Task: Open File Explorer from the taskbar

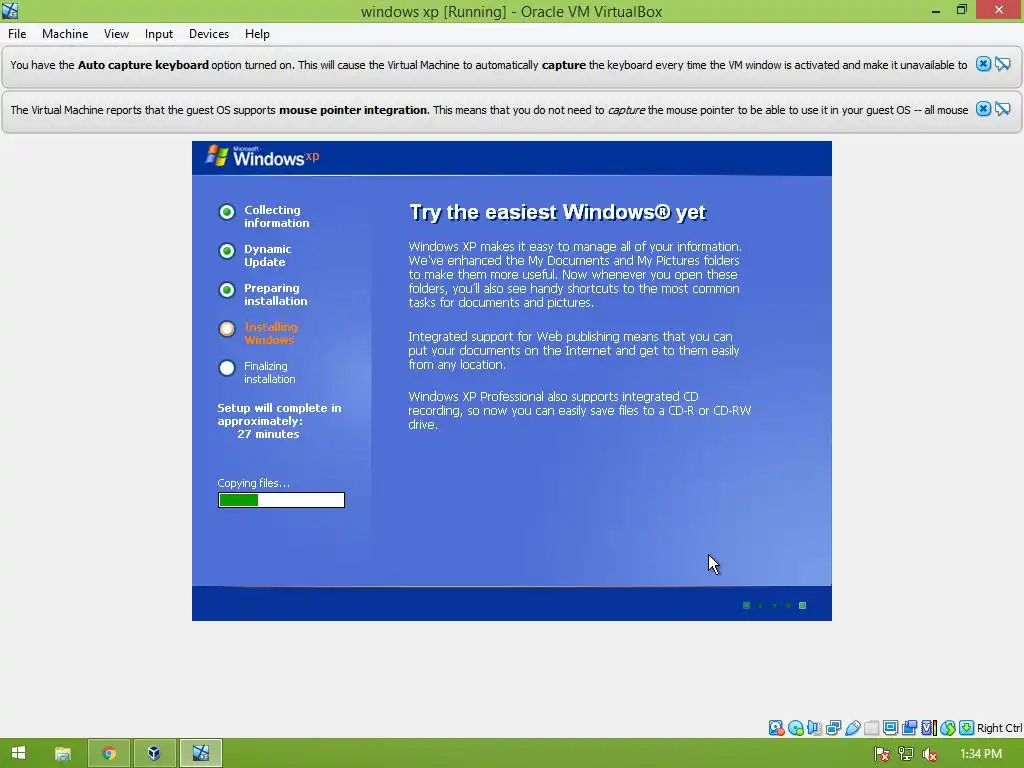Action: click(x=63, y=753)
